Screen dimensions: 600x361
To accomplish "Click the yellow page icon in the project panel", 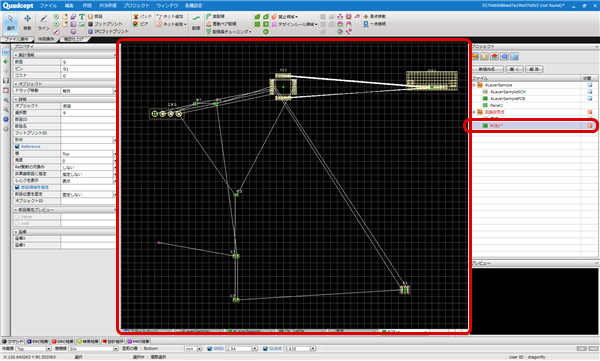I will click(484, 57).
